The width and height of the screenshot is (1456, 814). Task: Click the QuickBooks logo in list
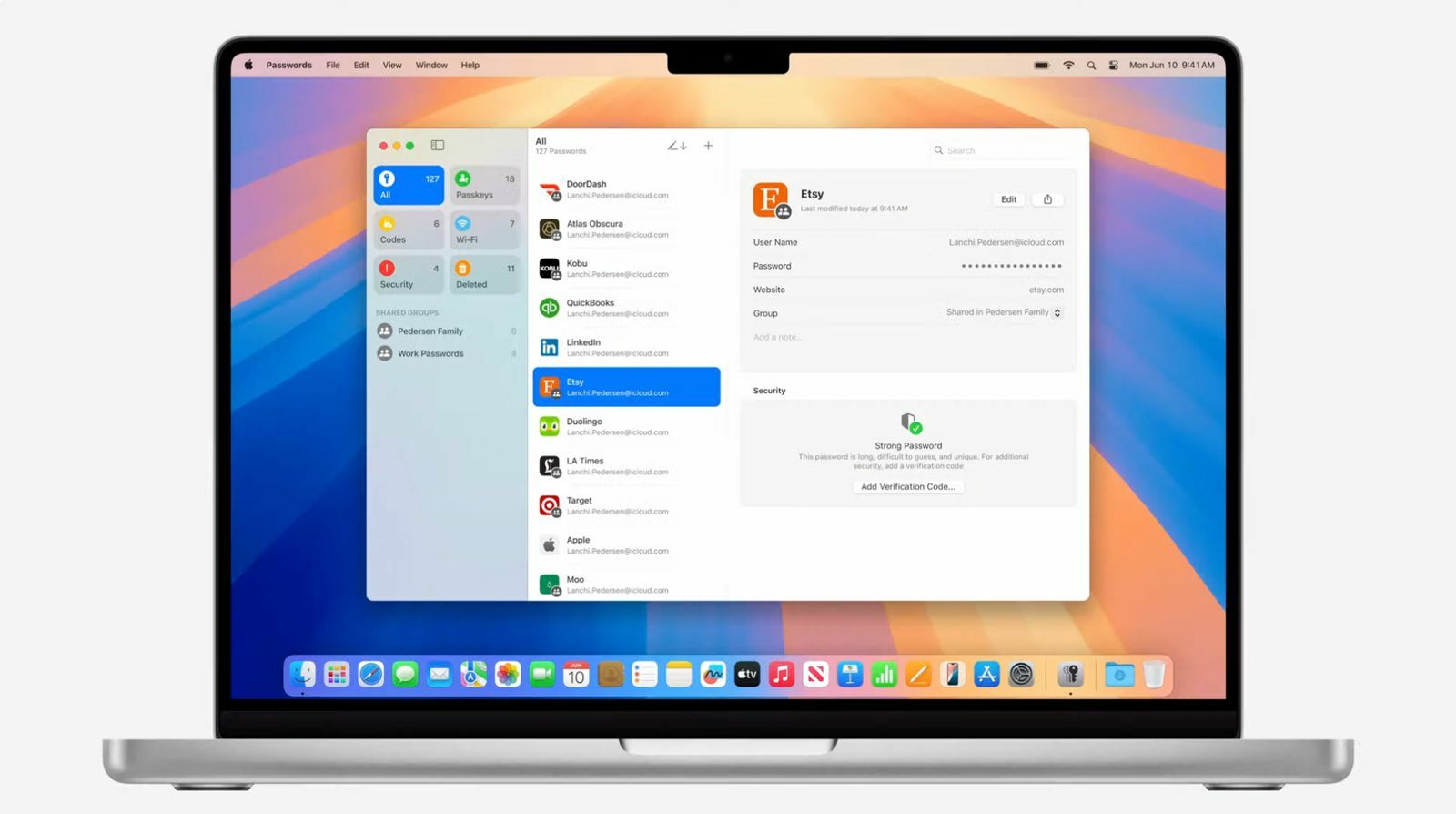[549, 308]
